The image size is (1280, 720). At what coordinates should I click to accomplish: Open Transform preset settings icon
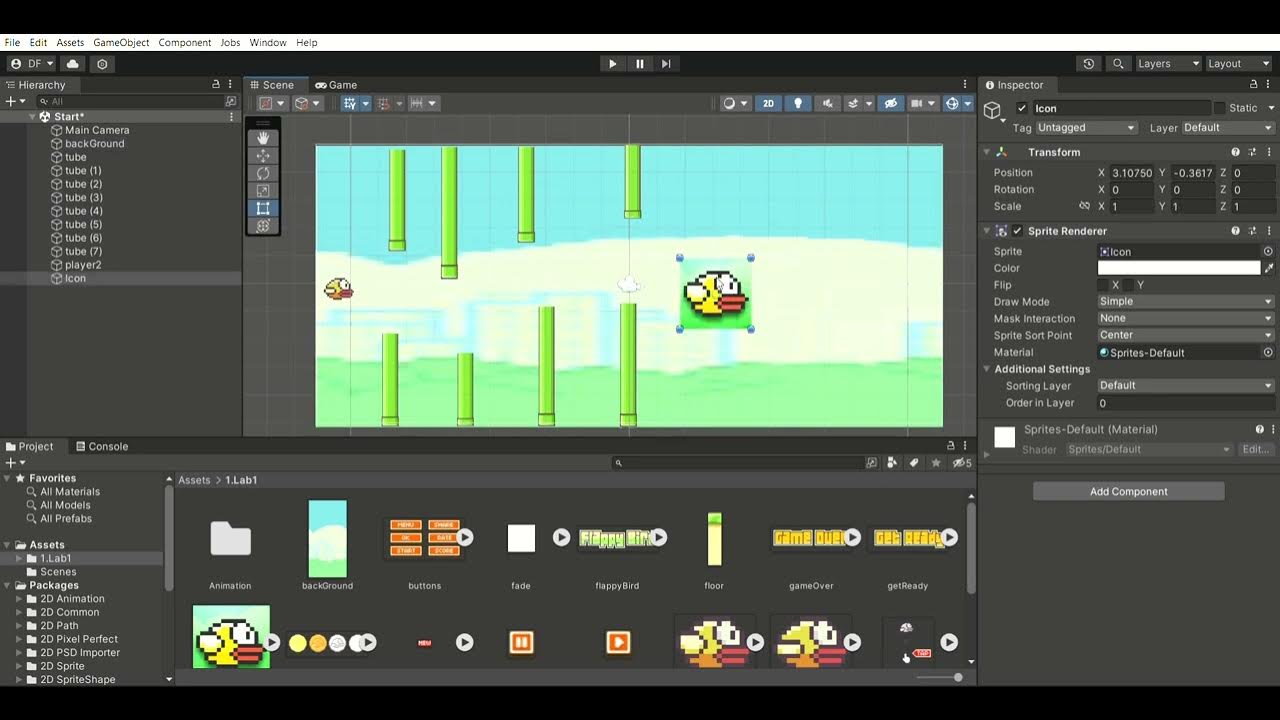[x=1252, y=152]
